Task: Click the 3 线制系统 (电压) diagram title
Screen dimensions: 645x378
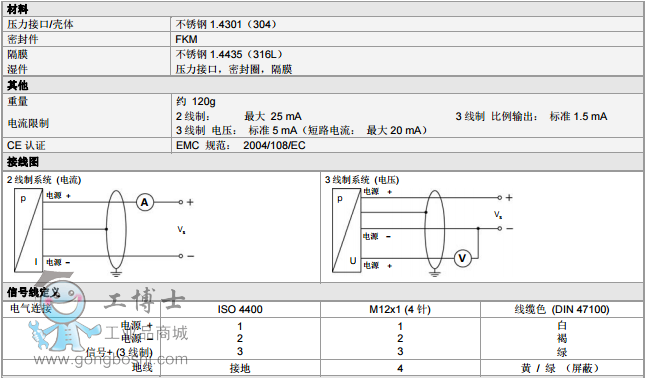Action: pyautogui.click(x=362, y=180)
